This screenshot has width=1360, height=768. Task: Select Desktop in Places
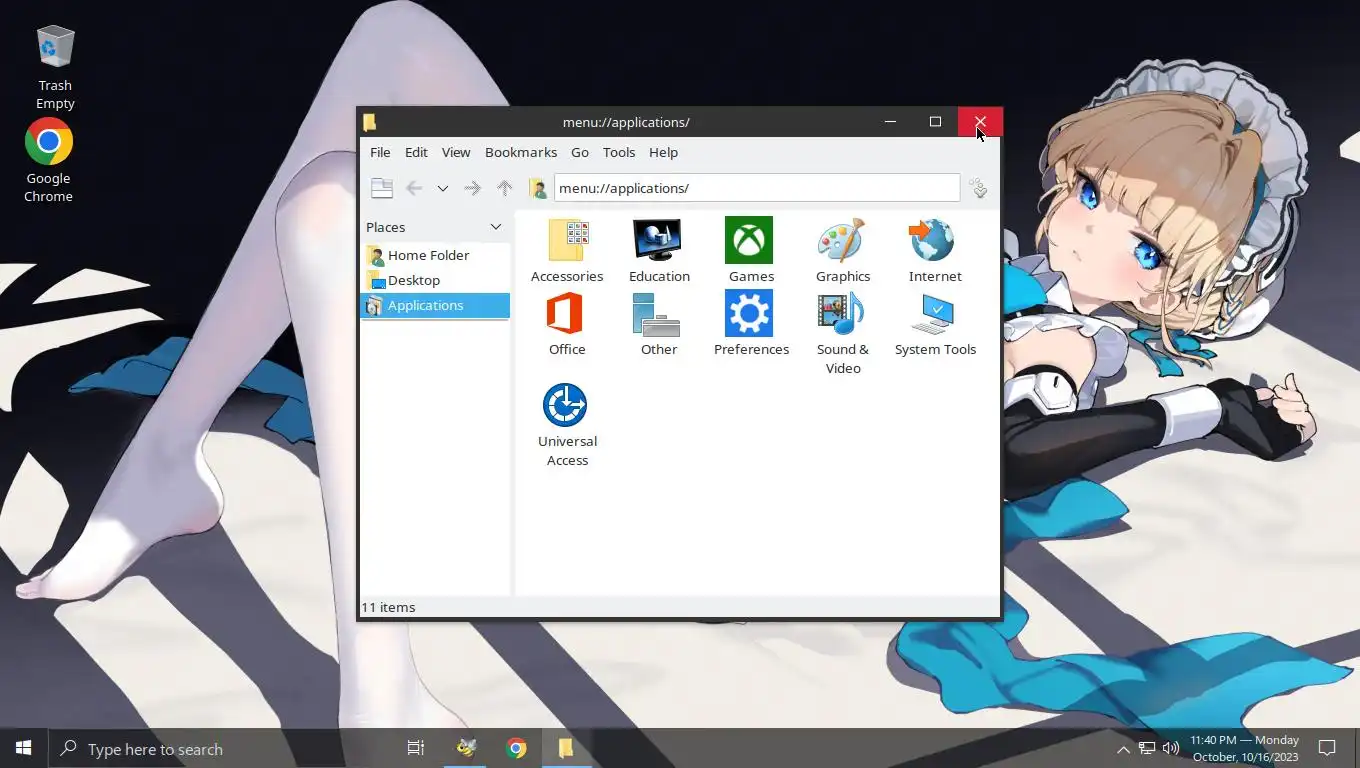click(435, 280)
